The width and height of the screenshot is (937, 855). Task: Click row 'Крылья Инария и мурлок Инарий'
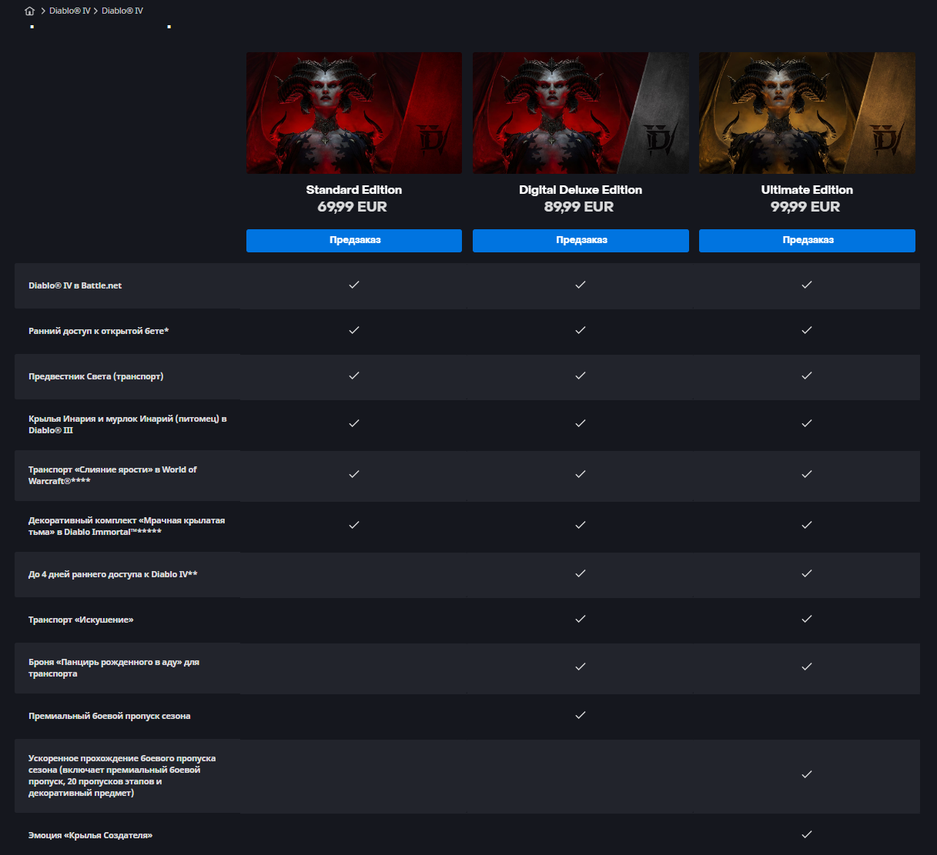click(467, 424)
